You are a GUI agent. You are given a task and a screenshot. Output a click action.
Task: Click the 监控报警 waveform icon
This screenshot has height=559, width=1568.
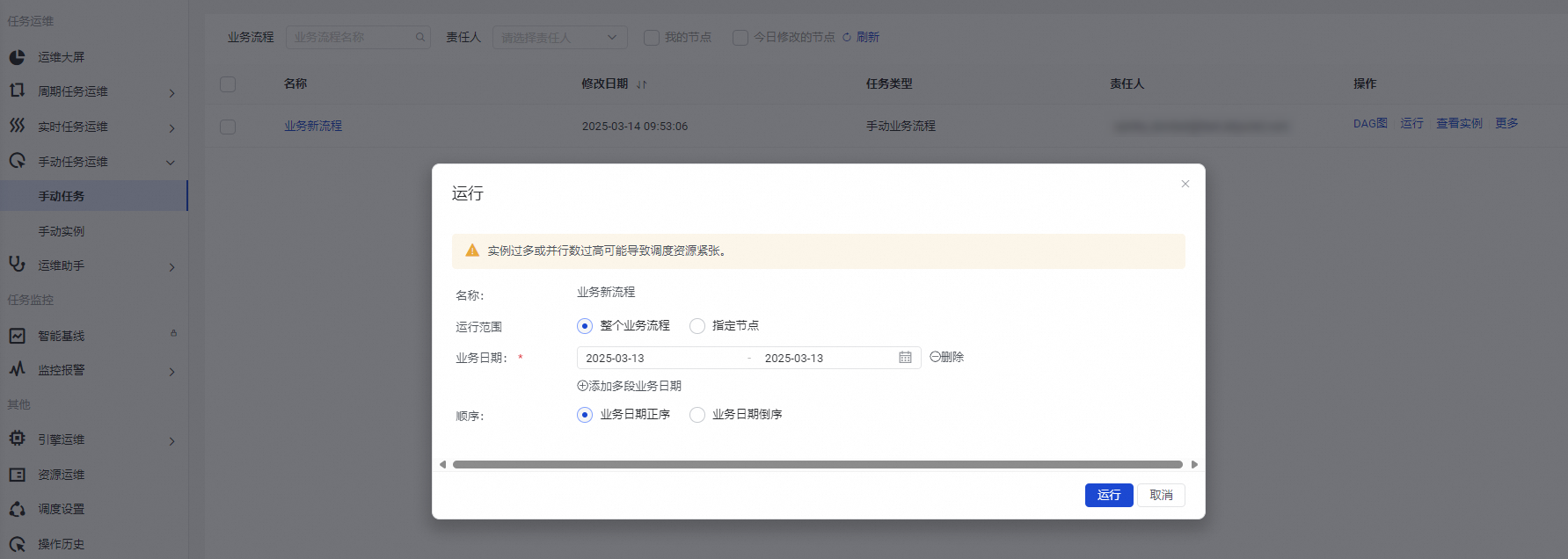tap(17, 369)
